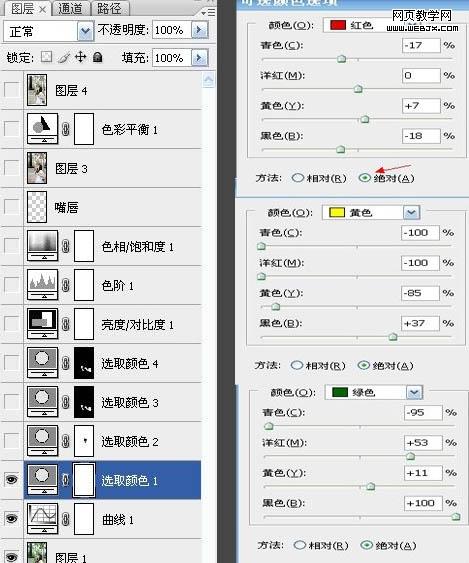Viewport: 469px width, 563px height.
Task: Show the 色彩平衡 1 layer visibility
Action: (11, 129)
